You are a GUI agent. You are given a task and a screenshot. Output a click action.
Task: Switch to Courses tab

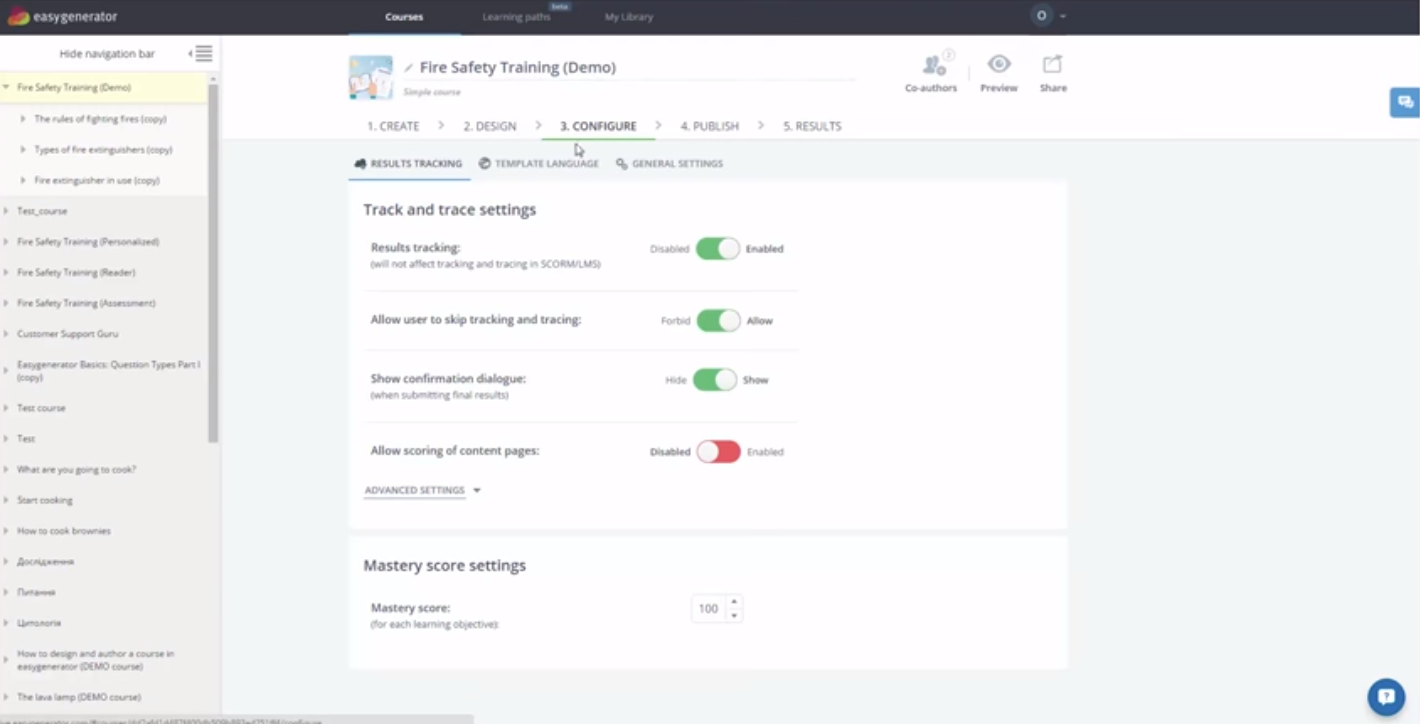click(x=404, y=17)
